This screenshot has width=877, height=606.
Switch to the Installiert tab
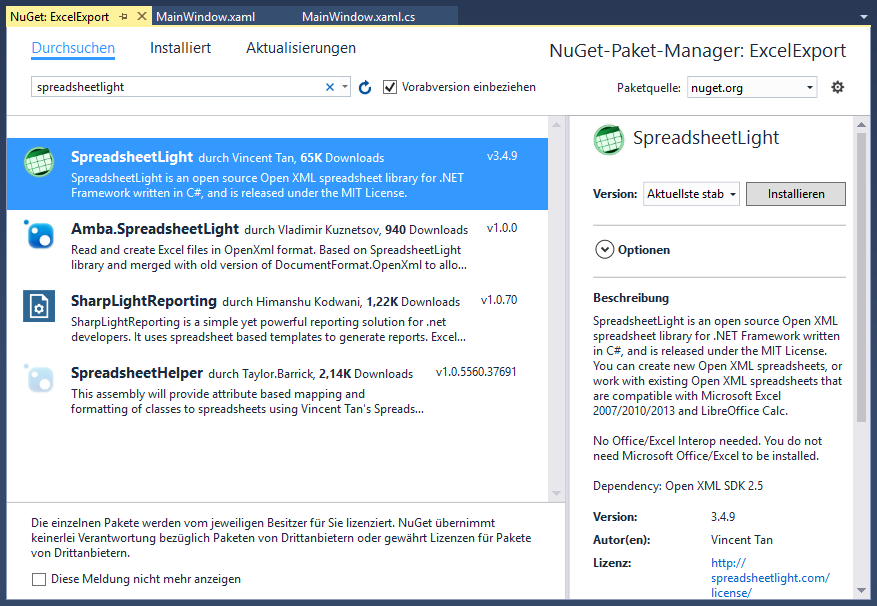pyautogui.click(x=180, y=47)
